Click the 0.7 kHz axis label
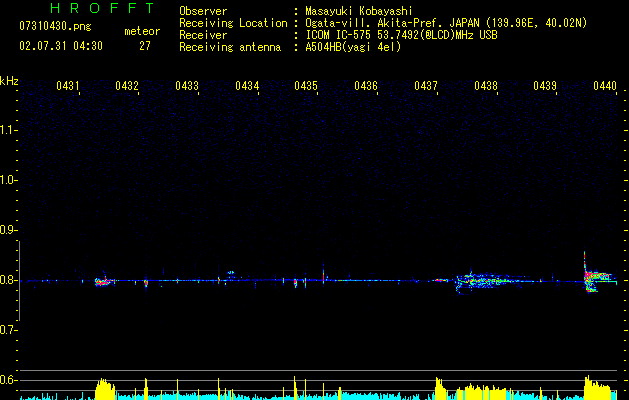This screenshot has width=629, height=400. [x=8, y=330]
